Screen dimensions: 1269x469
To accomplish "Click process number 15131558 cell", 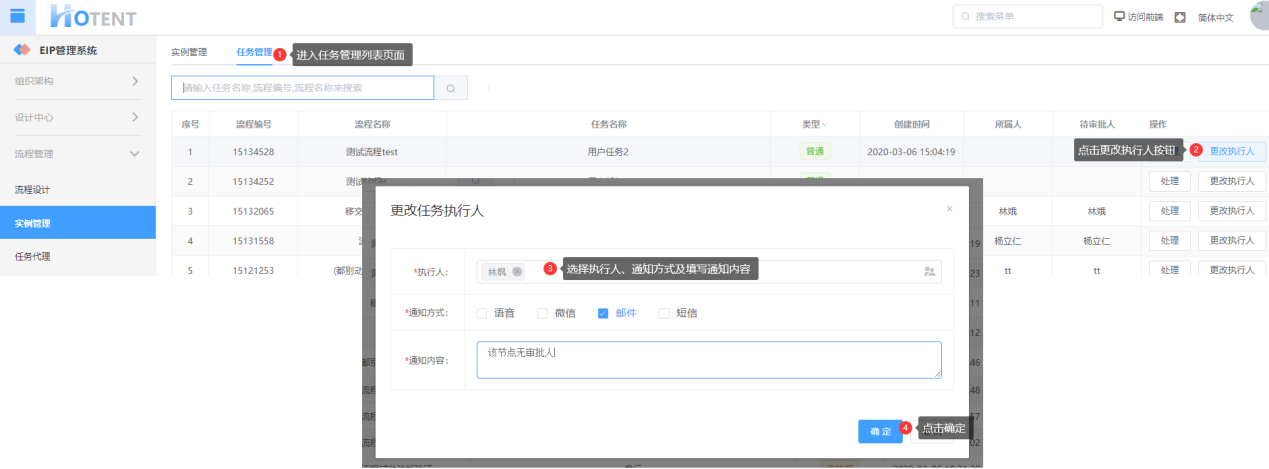I will tap(253, 241).
